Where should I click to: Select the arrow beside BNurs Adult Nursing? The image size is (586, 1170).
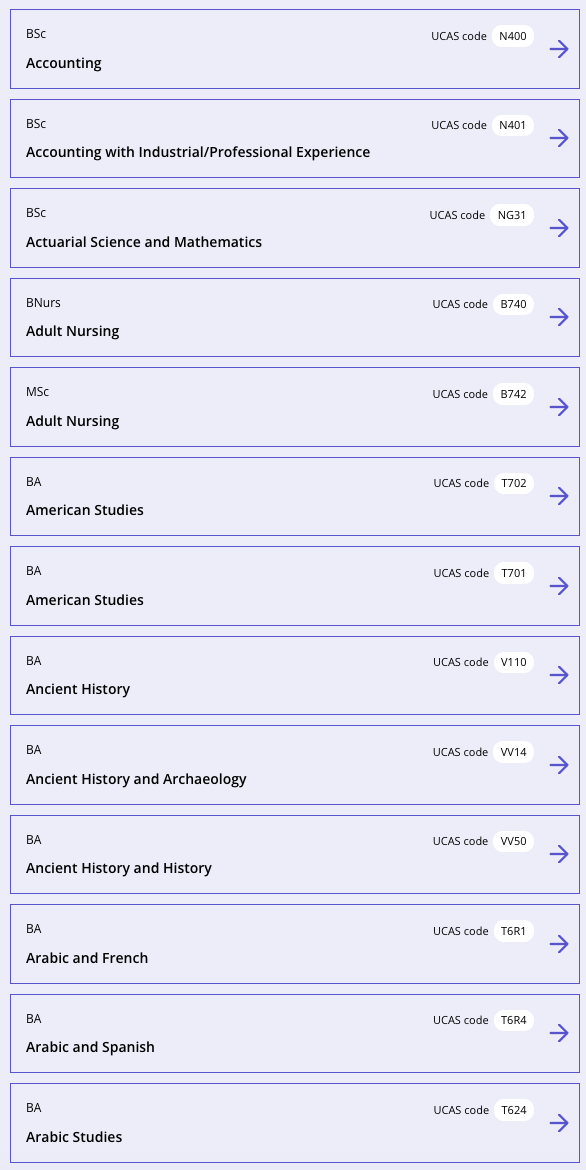click(x=559, y=317)
